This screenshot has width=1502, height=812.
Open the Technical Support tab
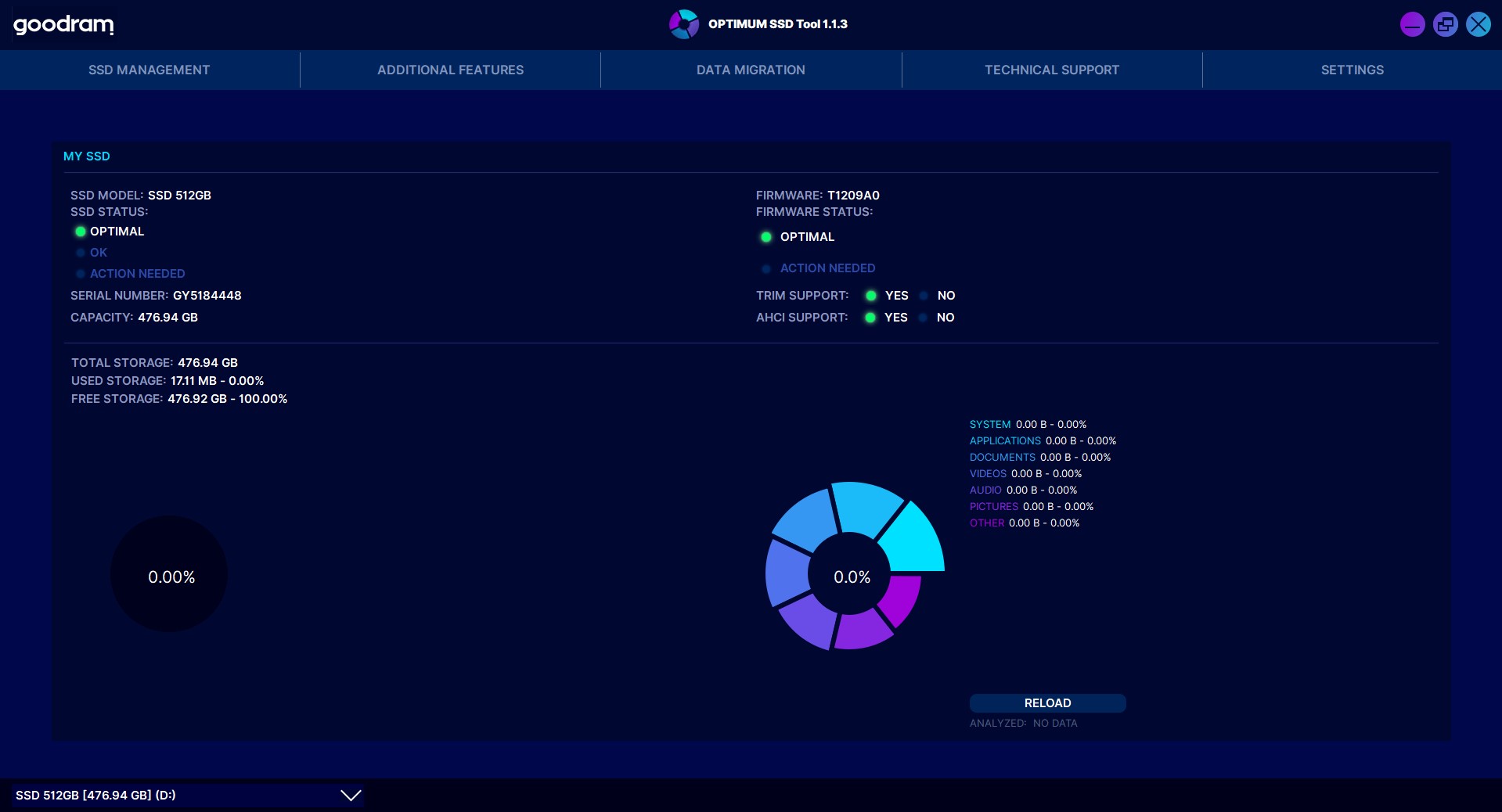(1052, 70)
